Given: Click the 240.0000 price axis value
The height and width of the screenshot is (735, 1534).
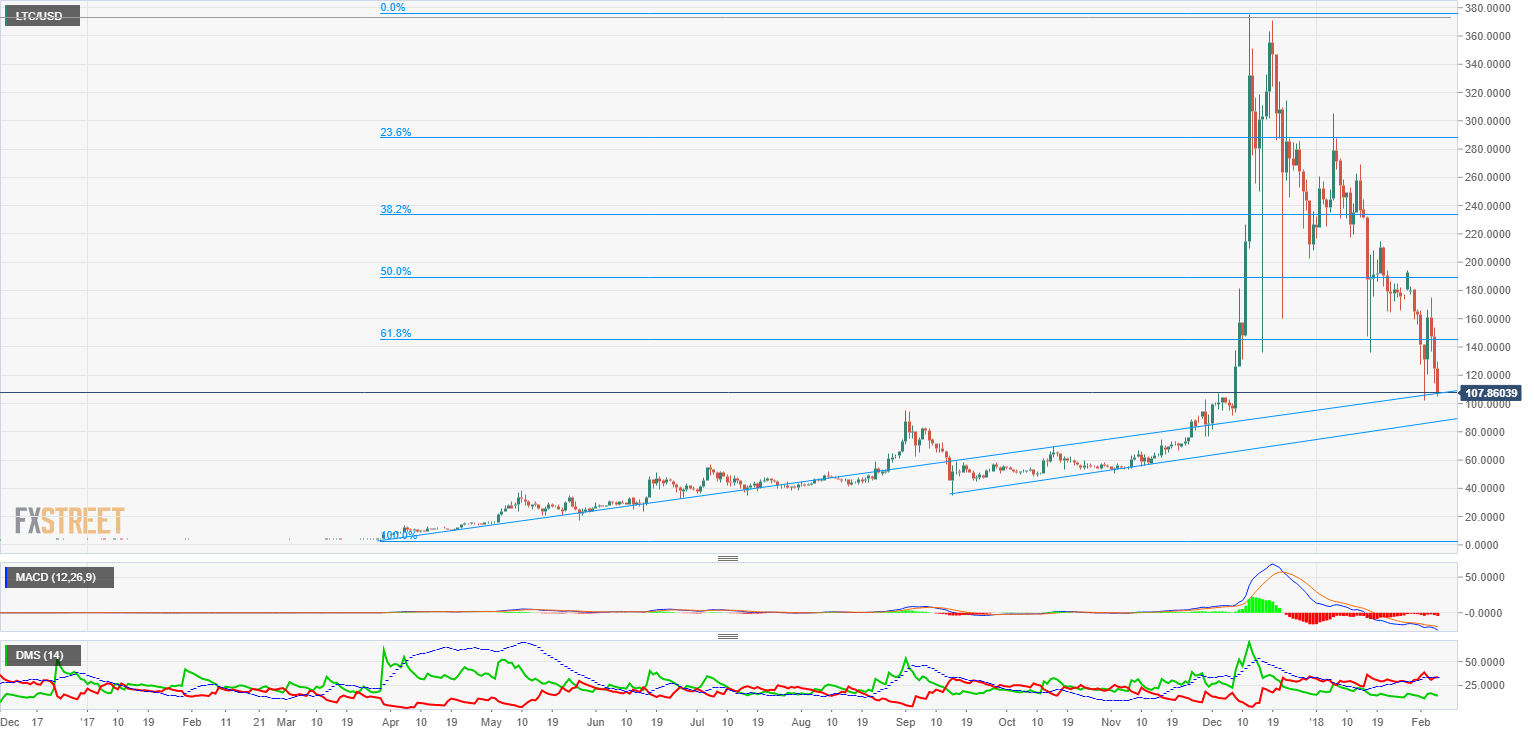Looking at the screenshot, I should (x=1488, y=206).
